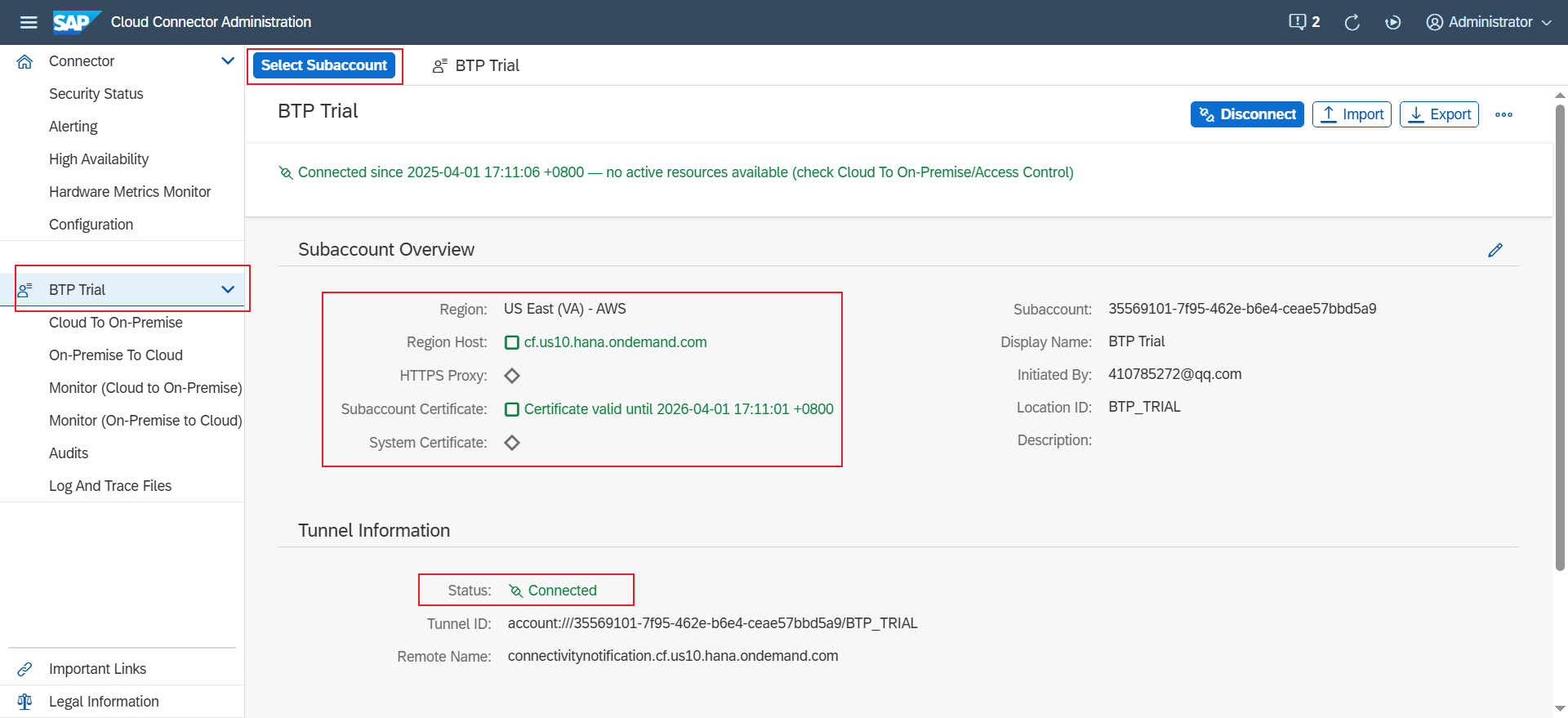Click the Tunnel ID value

click(x=712, y=623)
